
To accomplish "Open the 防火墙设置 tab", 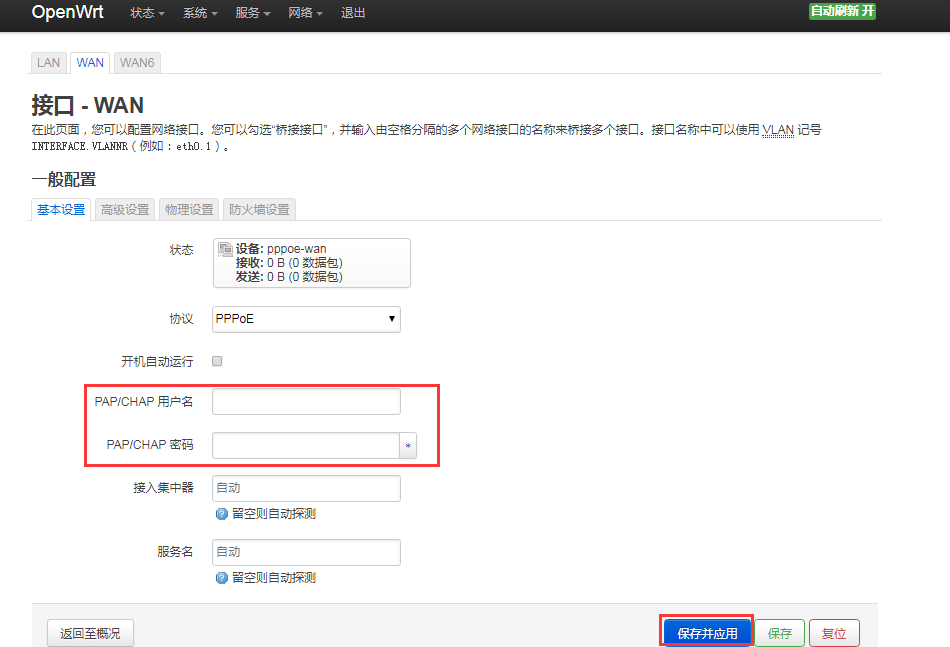I will (259, 210).
